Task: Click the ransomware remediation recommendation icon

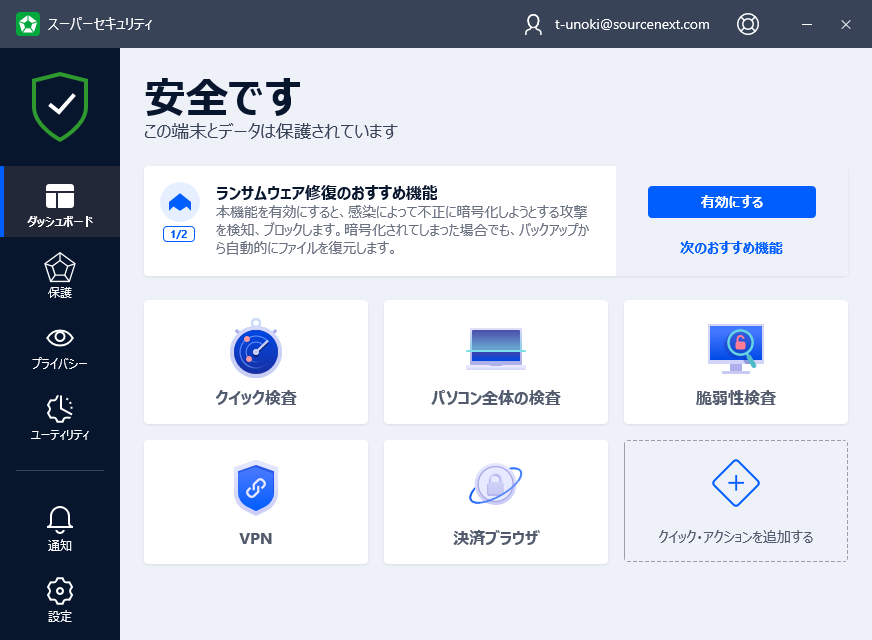Action: tap(180, 202)
